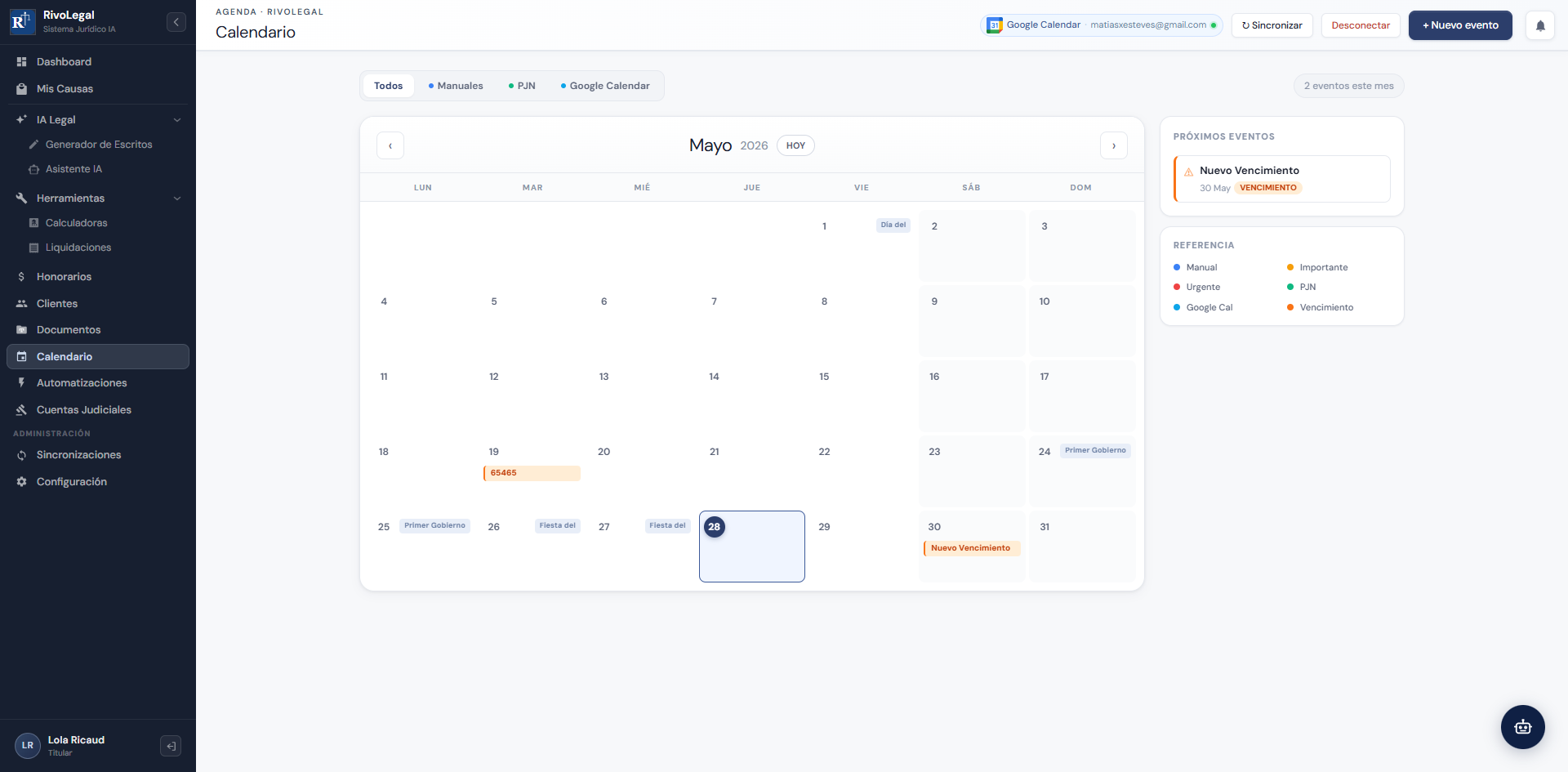This screenshot has height=772, width=1568.
Task: Open the Honorarios section
Action: tap(98, 277)
